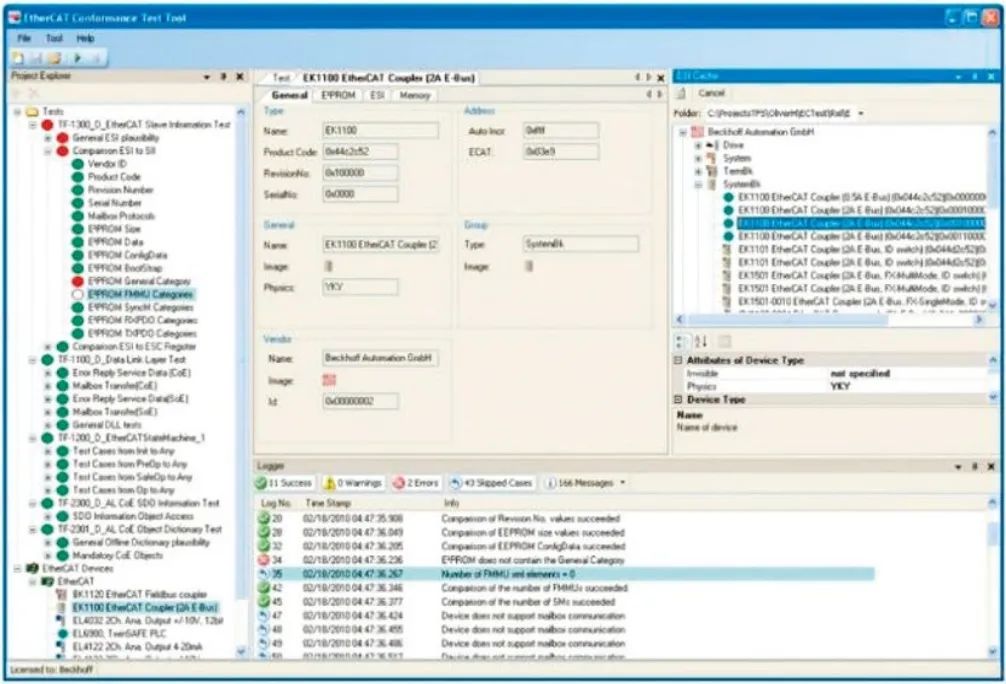Click the green icon of EL6900, TwinSAFE PLC

coord(62,633)
